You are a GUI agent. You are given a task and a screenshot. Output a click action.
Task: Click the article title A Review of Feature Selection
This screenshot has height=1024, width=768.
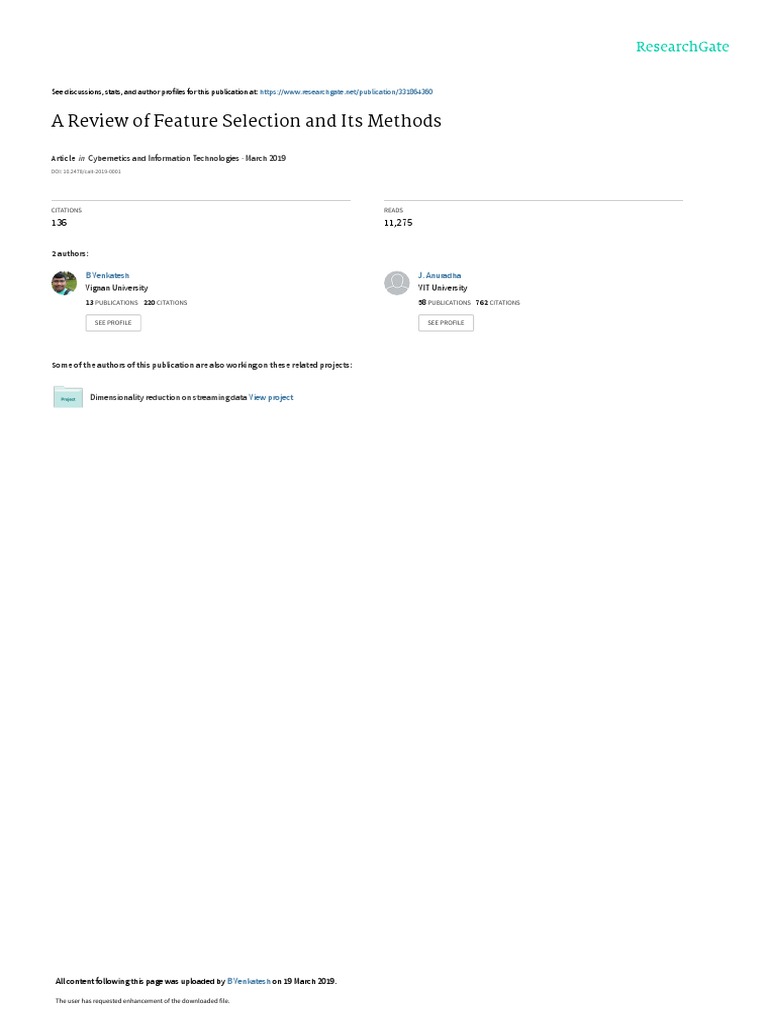(x=246, y=121)
